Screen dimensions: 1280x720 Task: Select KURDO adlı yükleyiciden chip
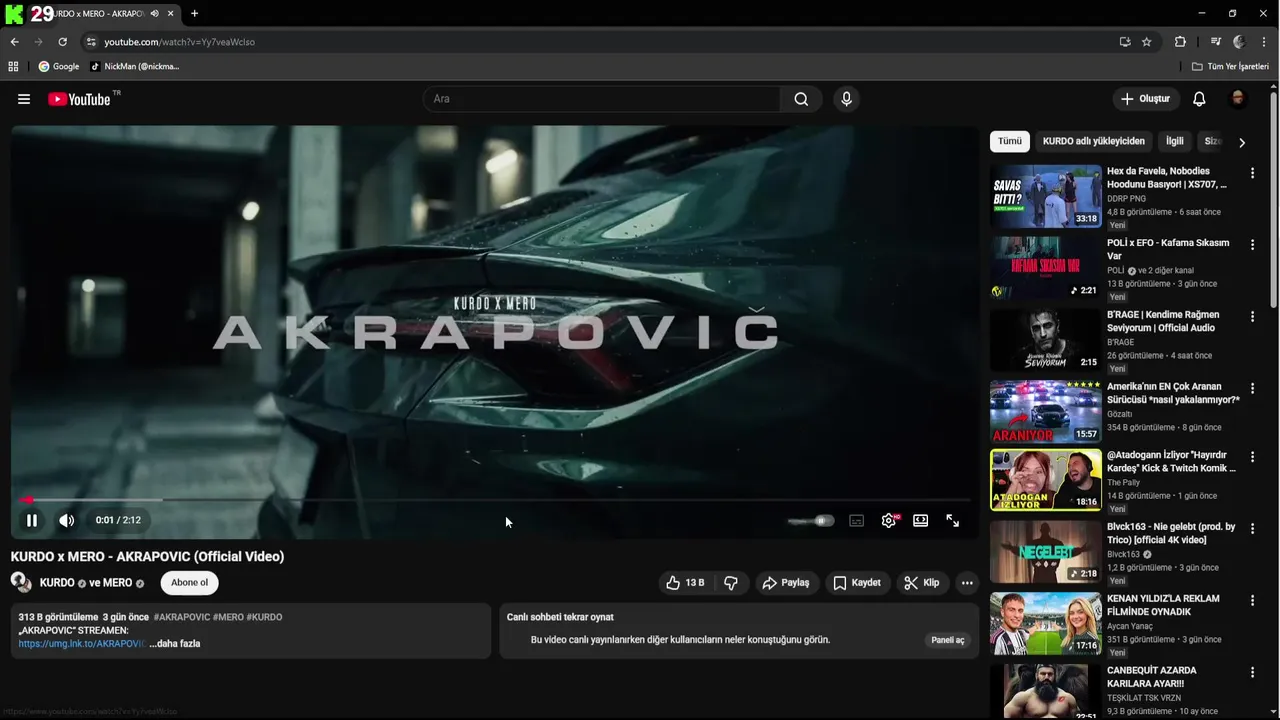[x=1093, y=141]
